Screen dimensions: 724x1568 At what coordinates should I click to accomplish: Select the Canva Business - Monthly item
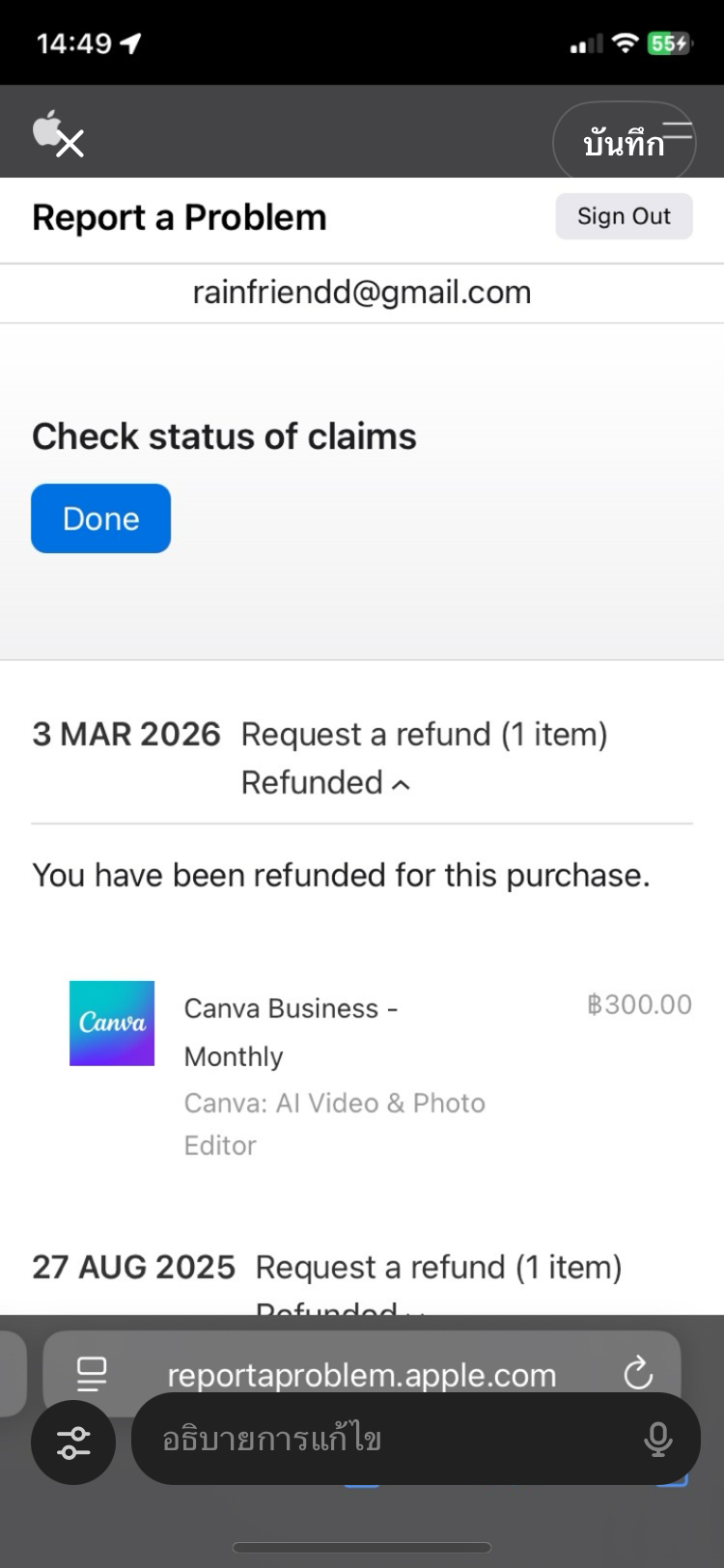291,1031
